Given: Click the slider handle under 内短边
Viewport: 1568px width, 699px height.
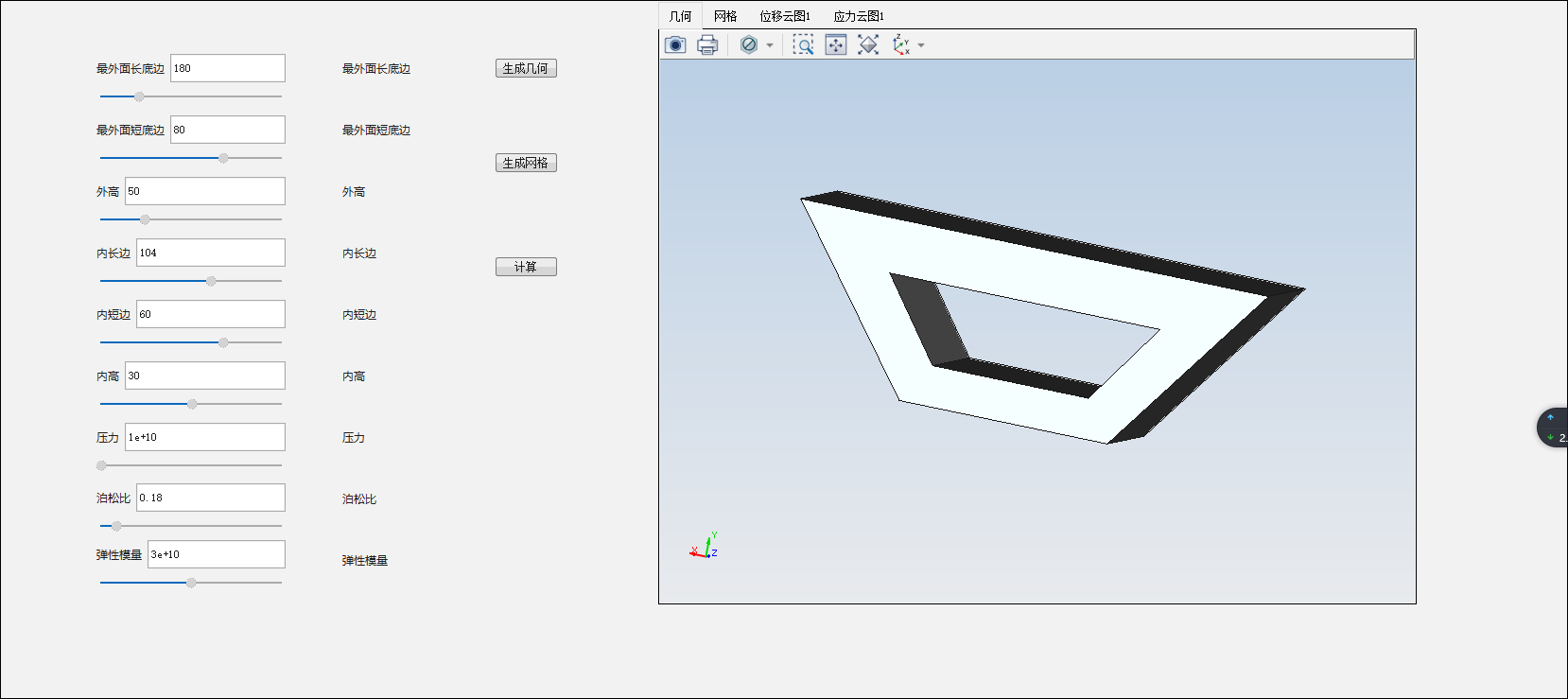Looking at the screenshot, I should coord(223,342).
